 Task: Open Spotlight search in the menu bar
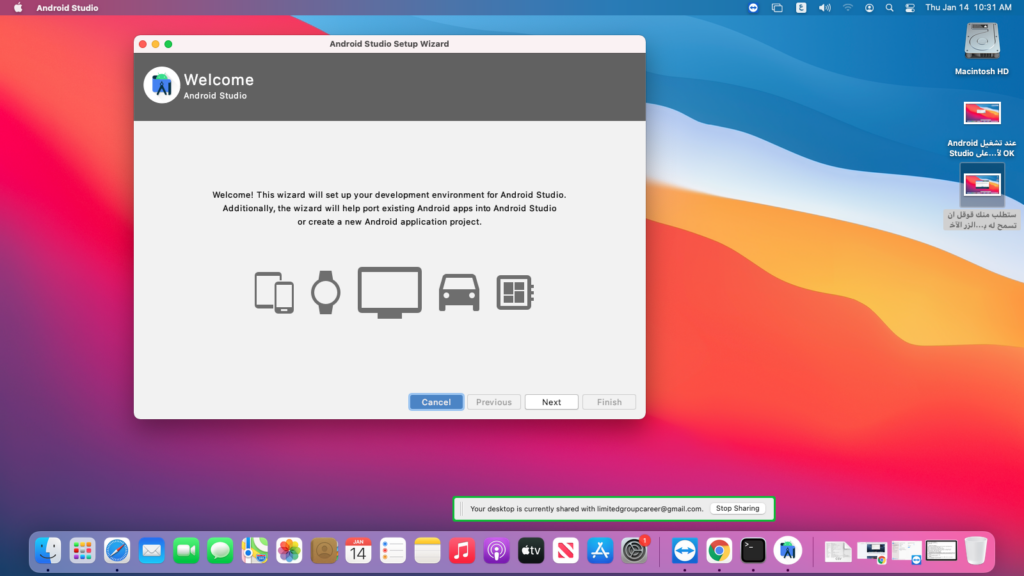pos(889,8)
